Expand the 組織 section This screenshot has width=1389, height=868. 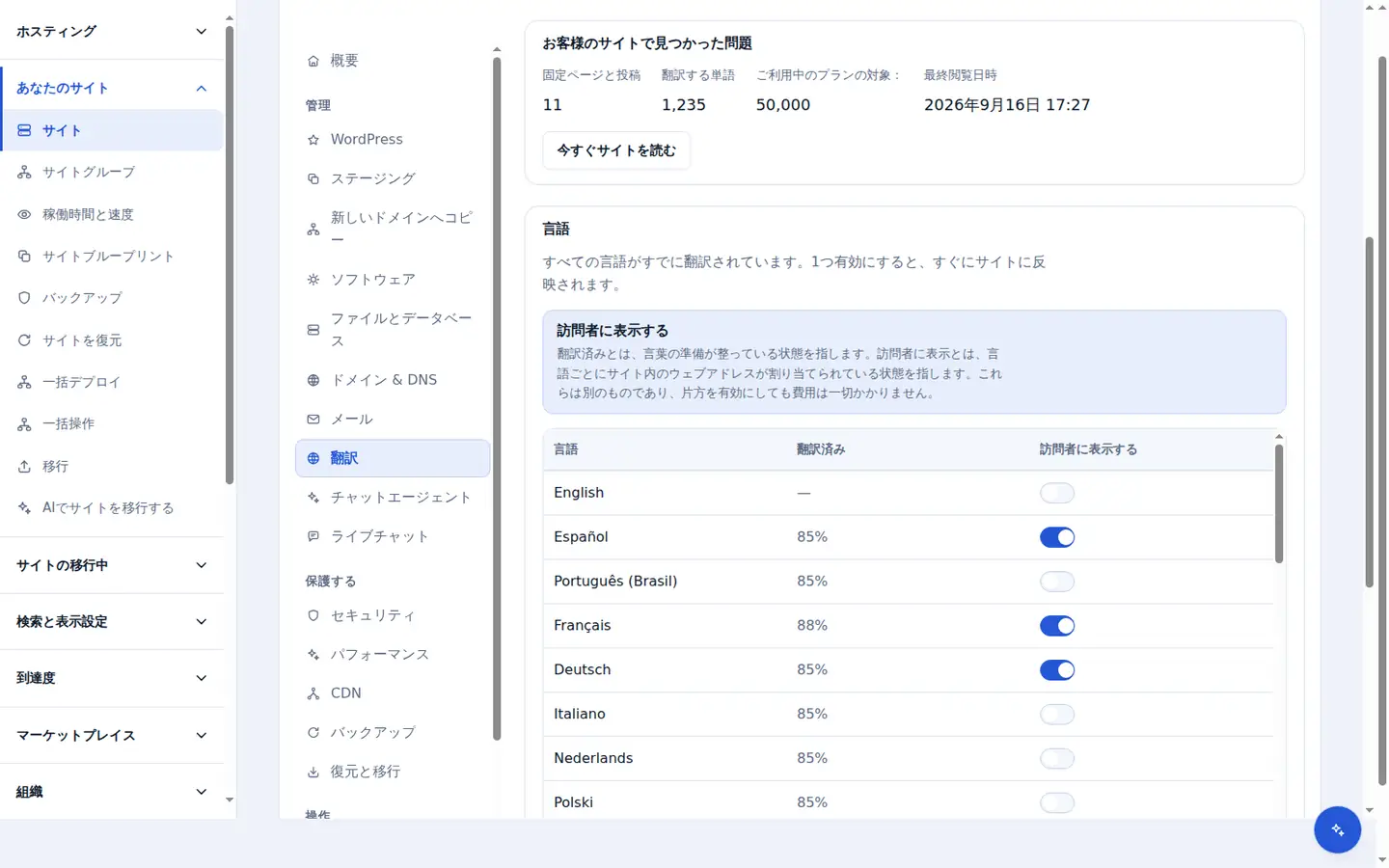pyautogui.click(x=112, y=792)
